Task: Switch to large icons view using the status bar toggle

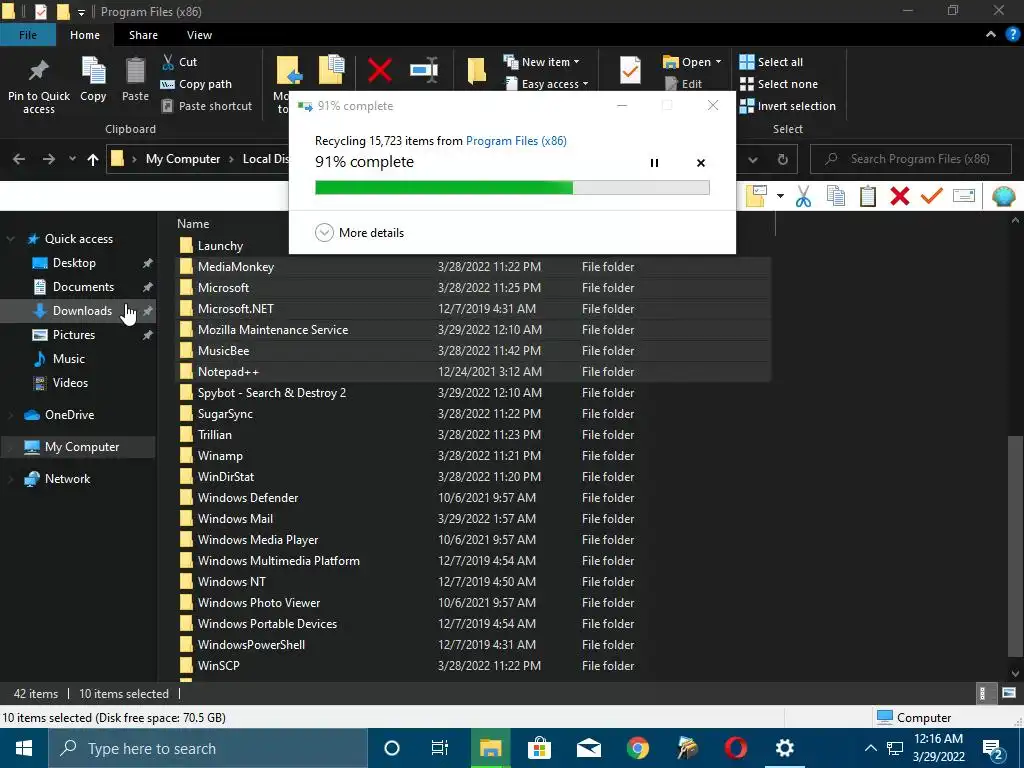Action: point(1008,694)
